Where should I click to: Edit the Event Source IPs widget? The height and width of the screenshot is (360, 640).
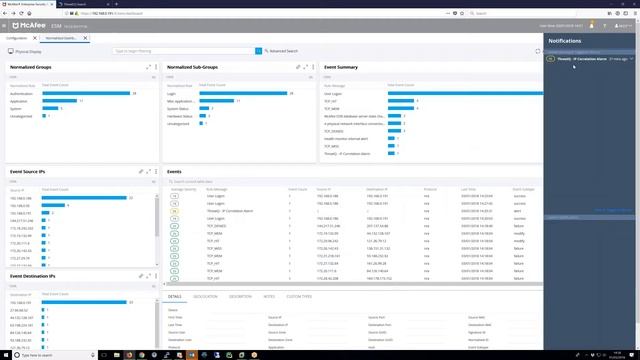pos(141,171)
